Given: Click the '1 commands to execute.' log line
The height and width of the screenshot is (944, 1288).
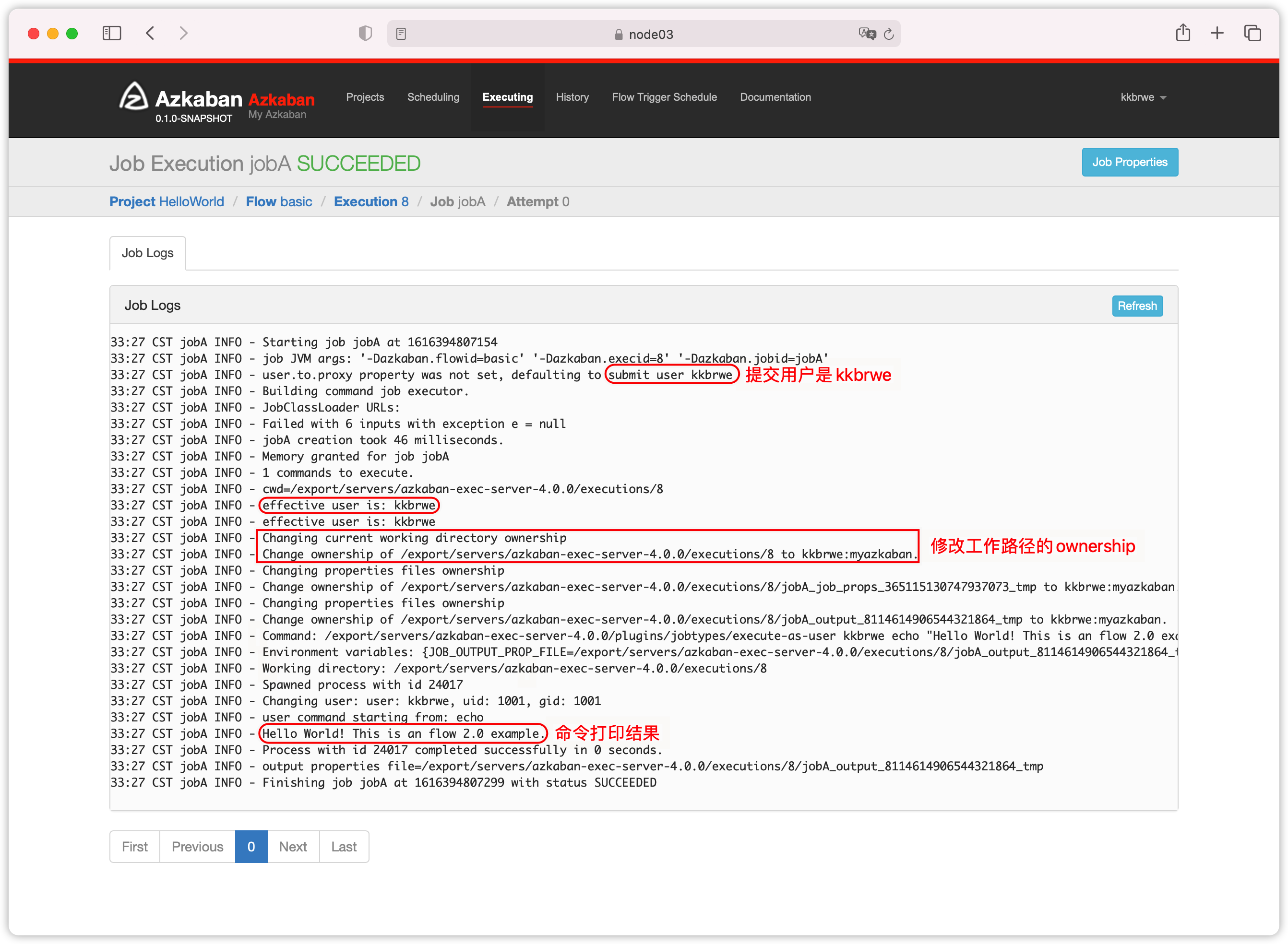Looking at the screenshot, I should (x=337, y=472).
